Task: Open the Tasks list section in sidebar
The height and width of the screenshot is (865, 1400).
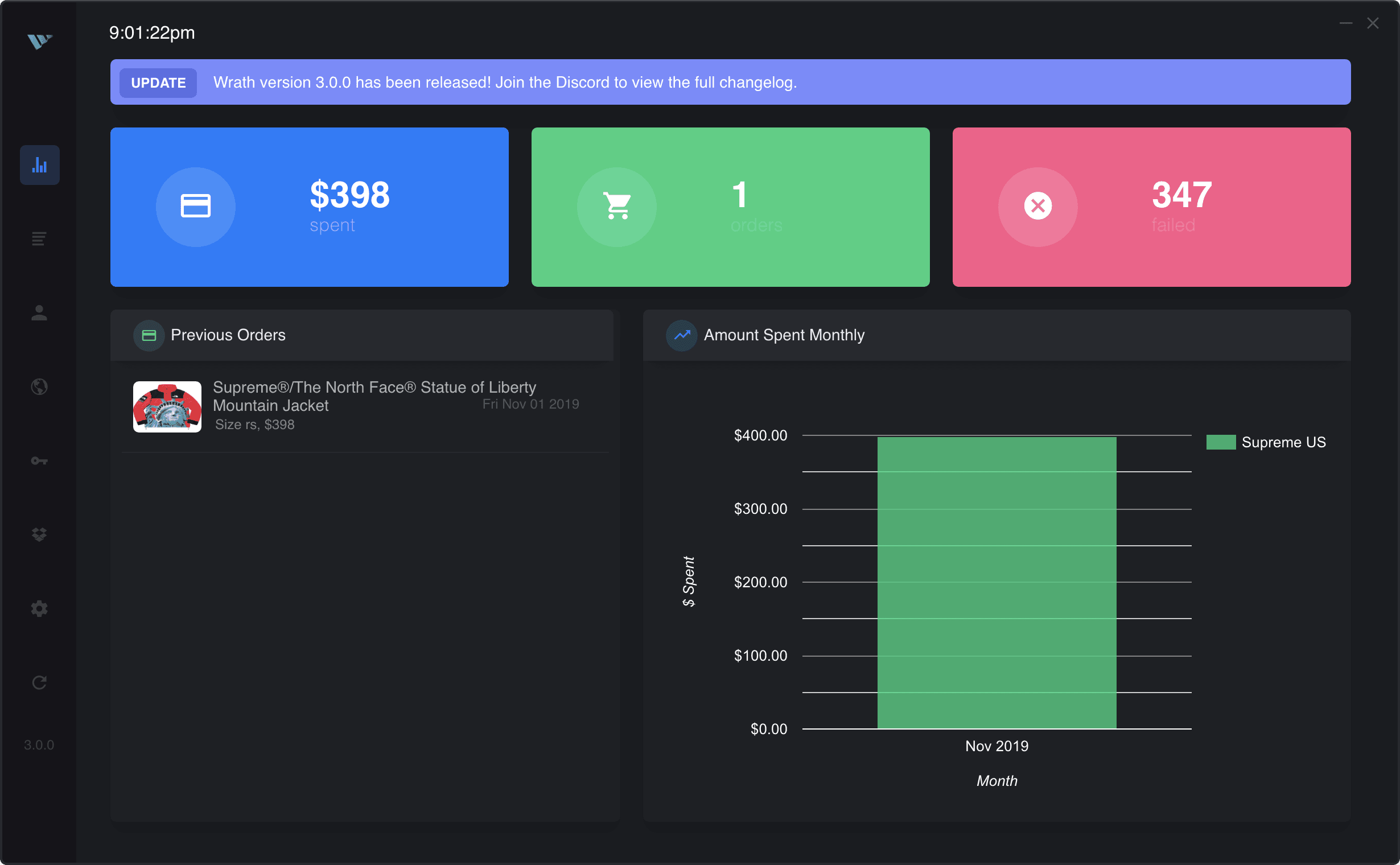Action: click(39, 239)
